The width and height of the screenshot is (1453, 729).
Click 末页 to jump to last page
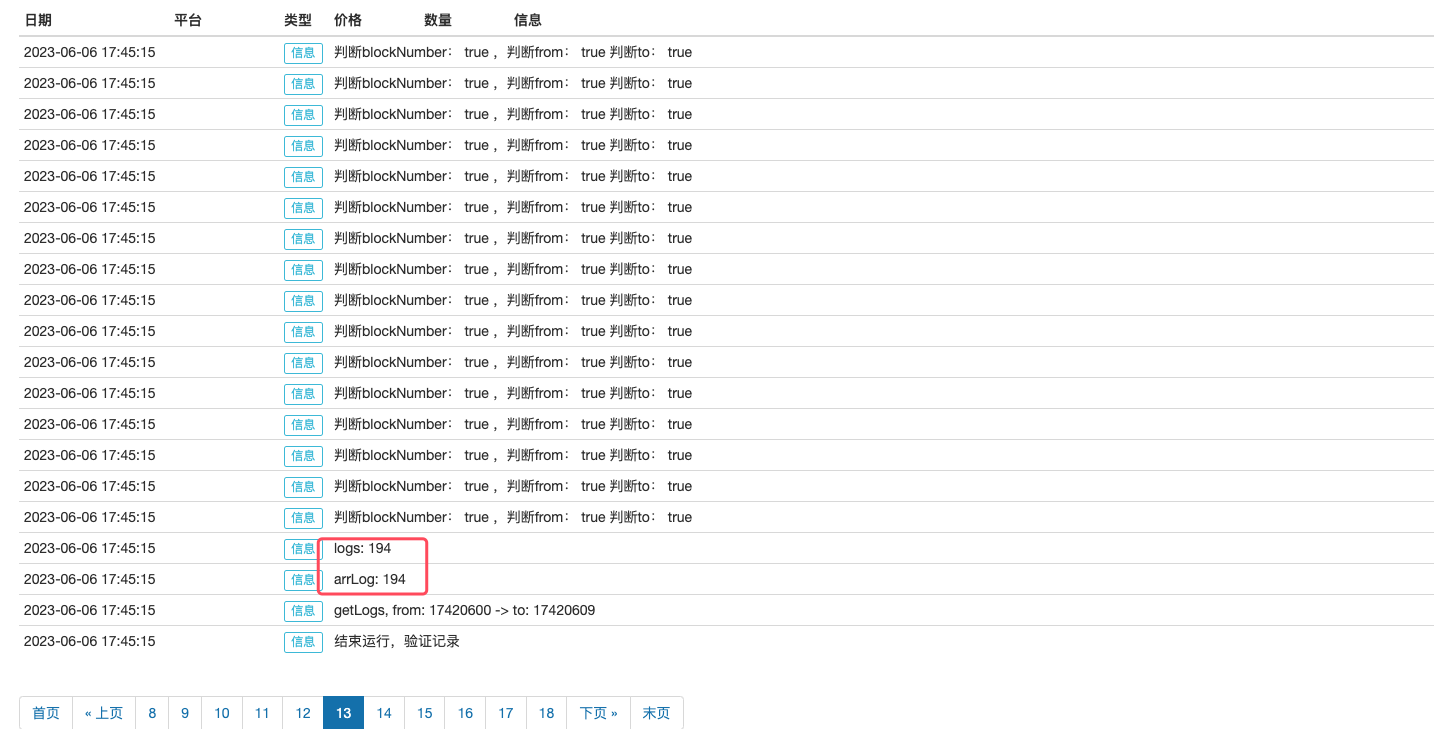point(656,713)
